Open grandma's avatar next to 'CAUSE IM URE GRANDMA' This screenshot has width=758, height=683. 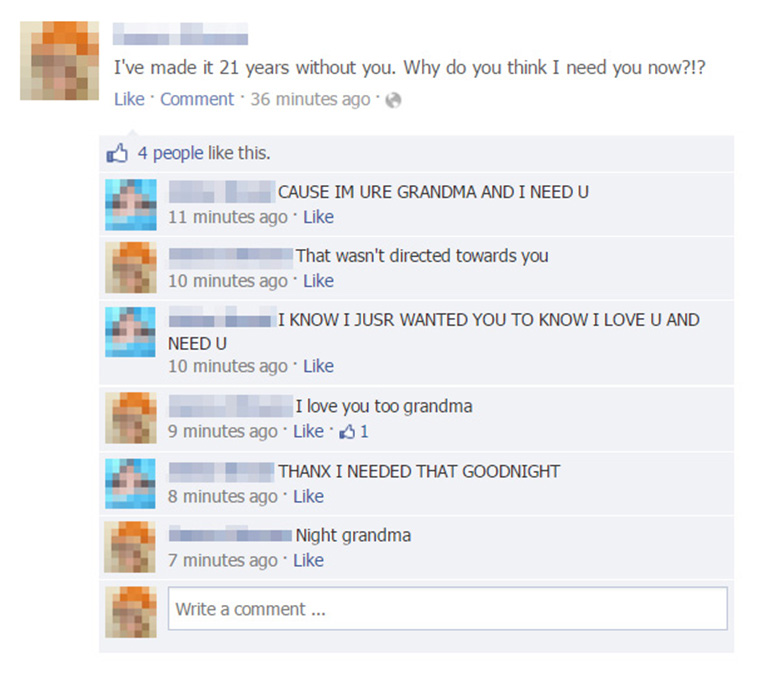pos(131,204)
